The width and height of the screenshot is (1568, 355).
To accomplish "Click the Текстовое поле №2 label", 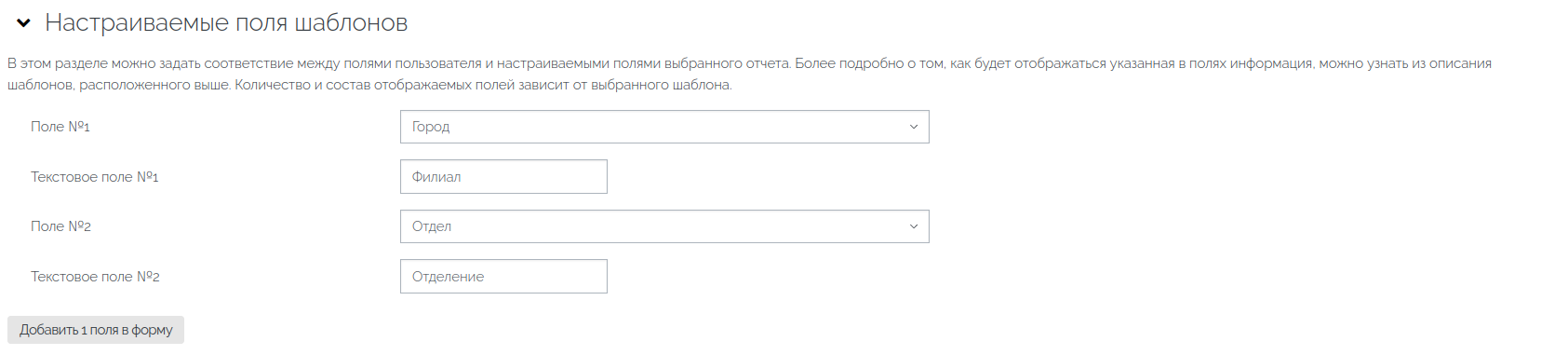I will 95,277.
